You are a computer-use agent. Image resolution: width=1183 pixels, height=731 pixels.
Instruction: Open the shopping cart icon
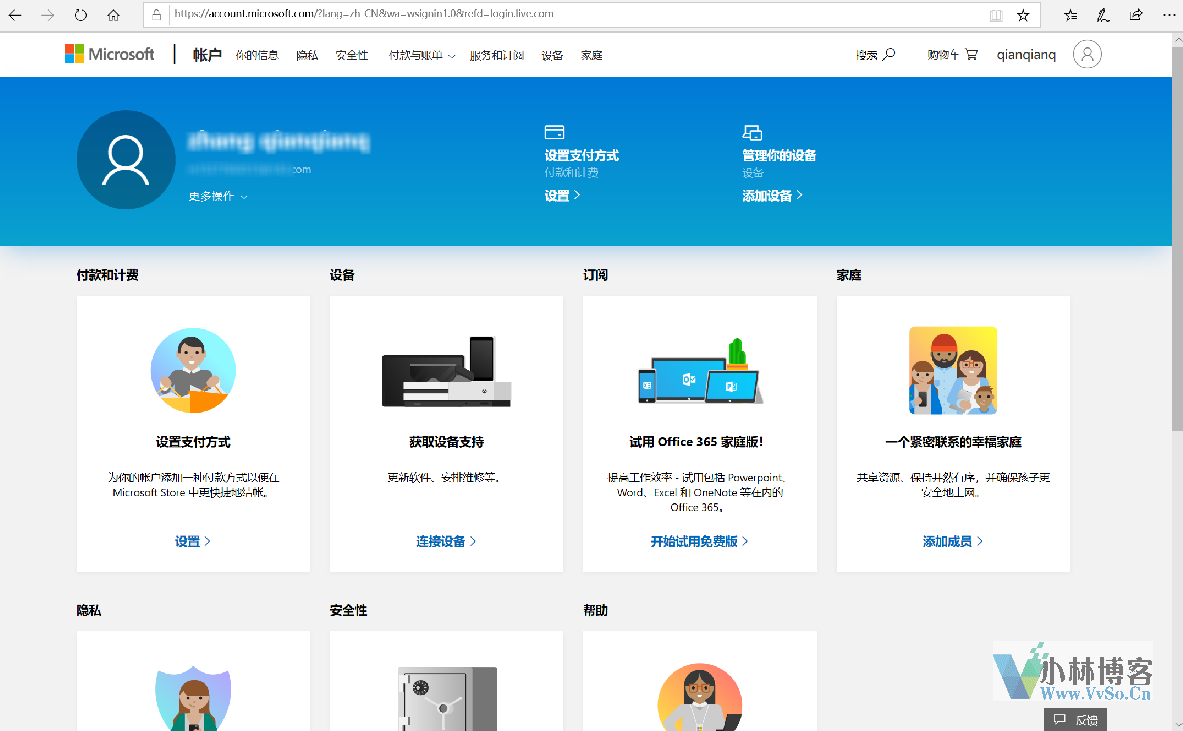[972, 54]
